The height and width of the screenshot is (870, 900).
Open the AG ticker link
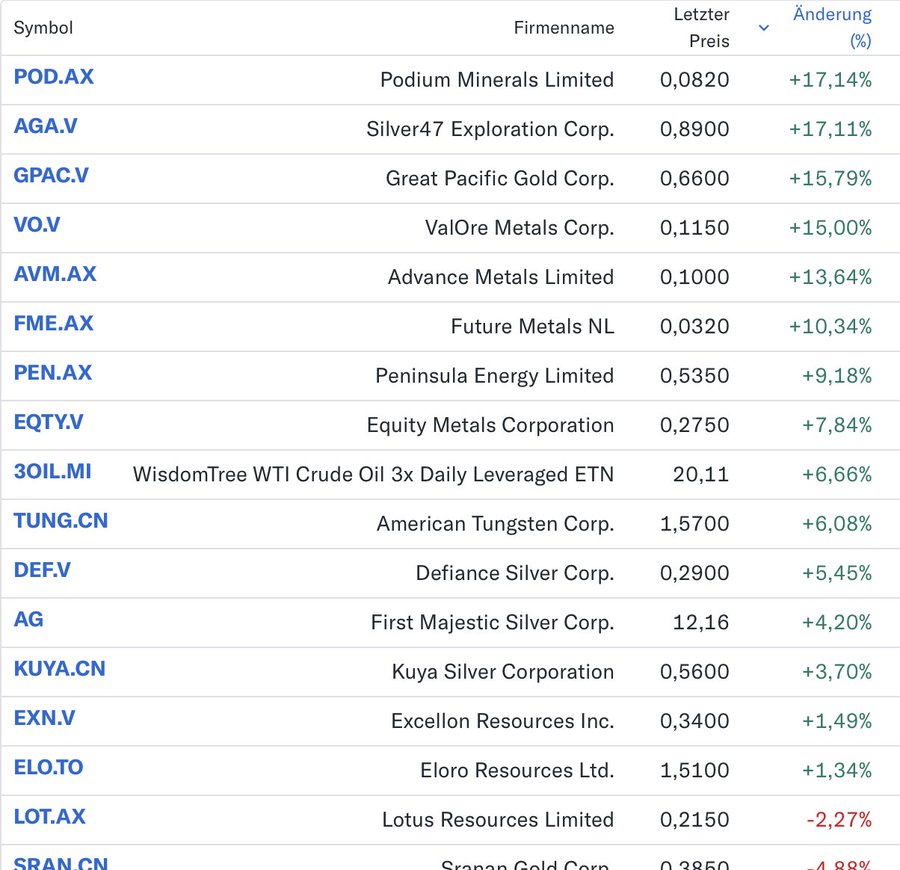[x=29, y=620]
